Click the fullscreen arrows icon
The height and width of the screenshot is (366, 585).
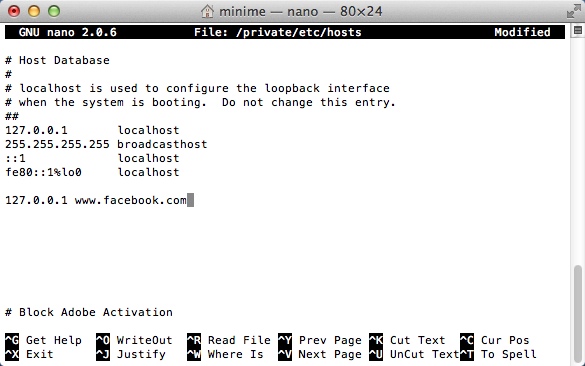click(x=573, y=11)
